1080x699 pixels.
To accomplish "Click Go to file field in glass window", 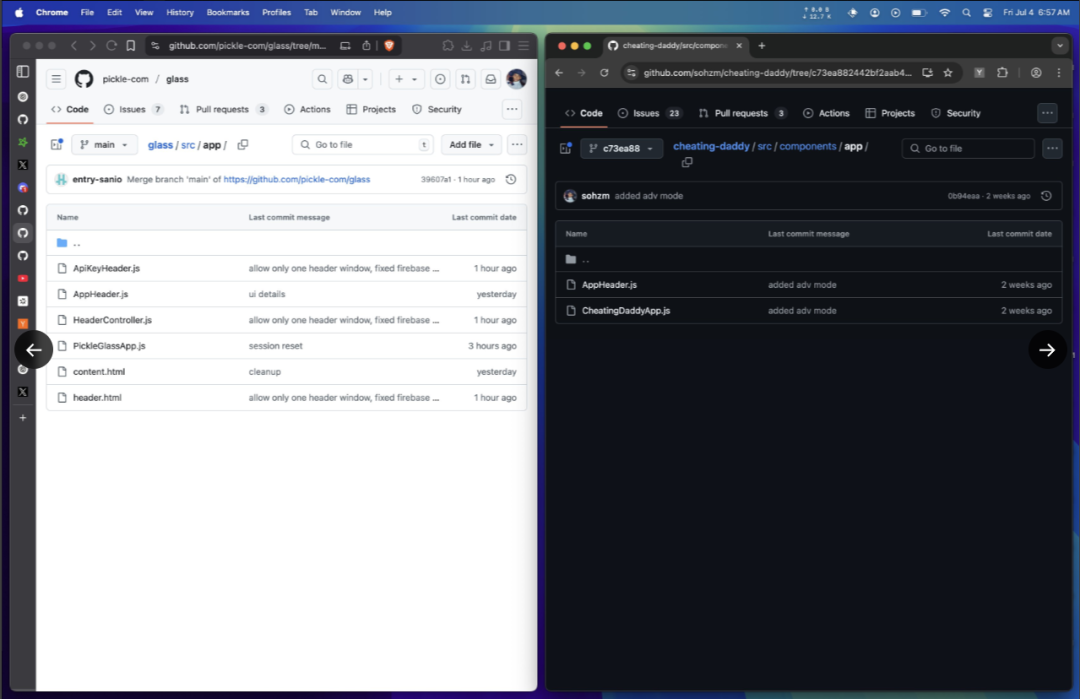I will point(363,145).
